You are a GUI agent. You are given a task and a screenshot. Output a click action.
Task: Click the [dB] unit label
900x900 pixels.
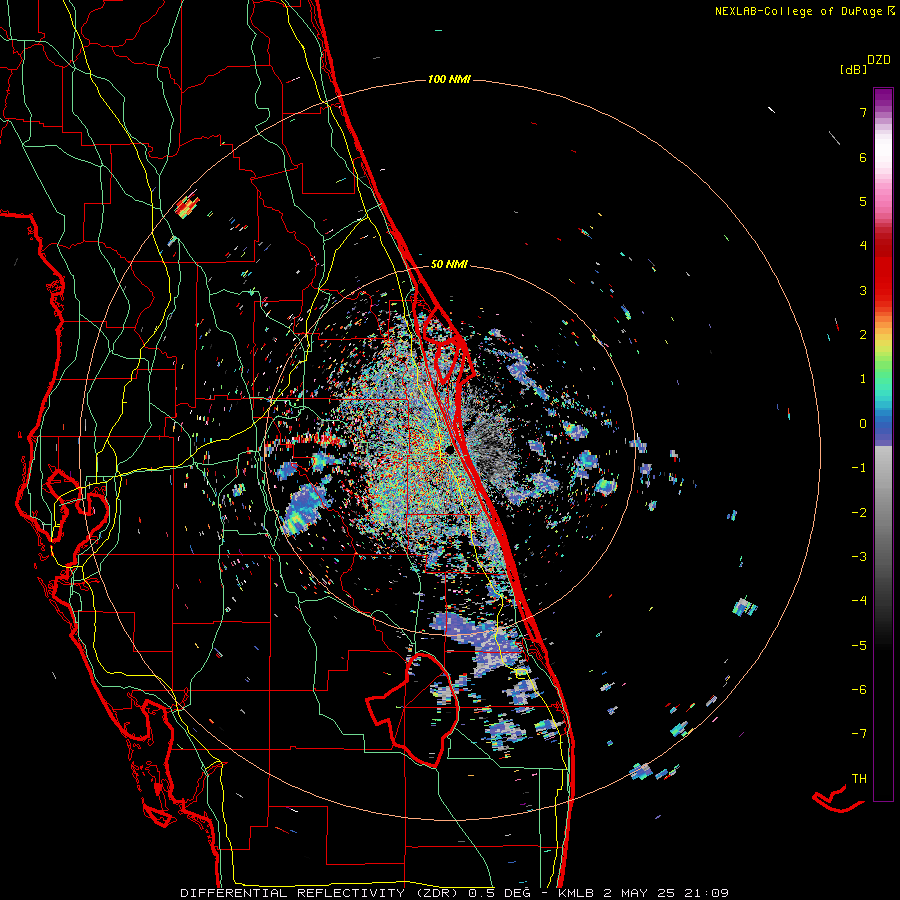(x=853, y=70)
